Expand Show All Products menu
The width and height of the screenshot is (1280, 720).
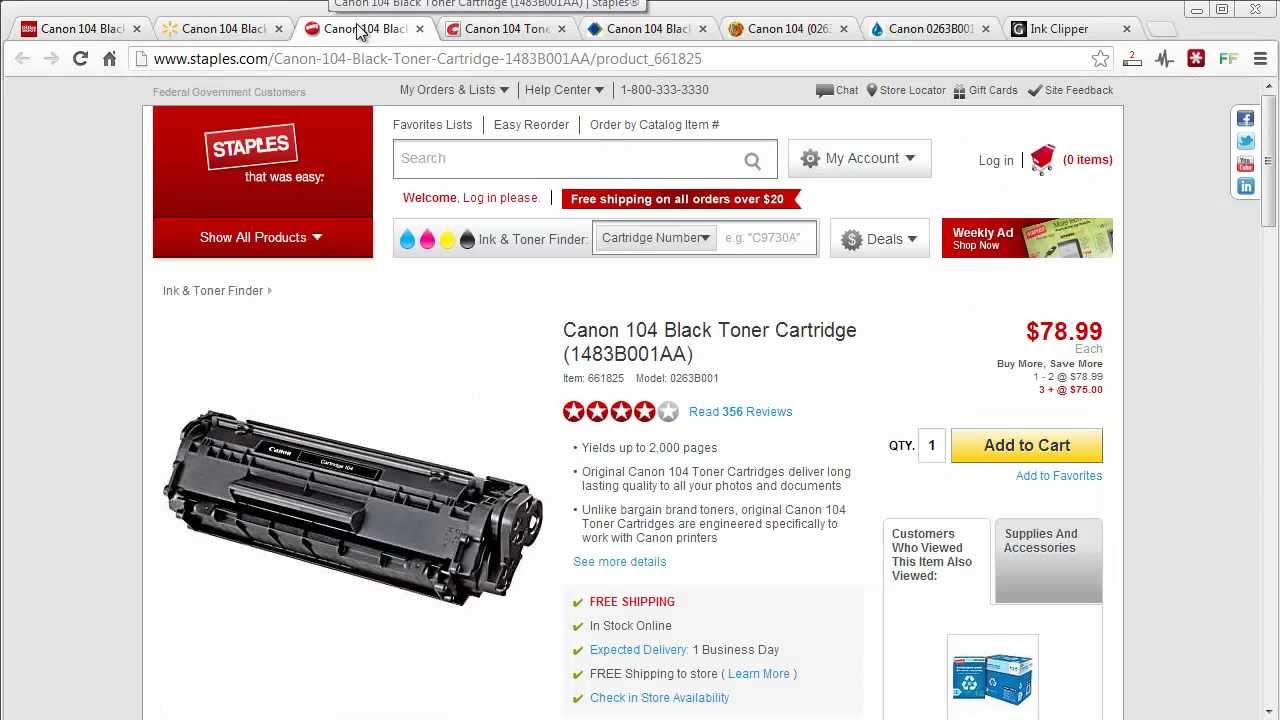[263, 237]
